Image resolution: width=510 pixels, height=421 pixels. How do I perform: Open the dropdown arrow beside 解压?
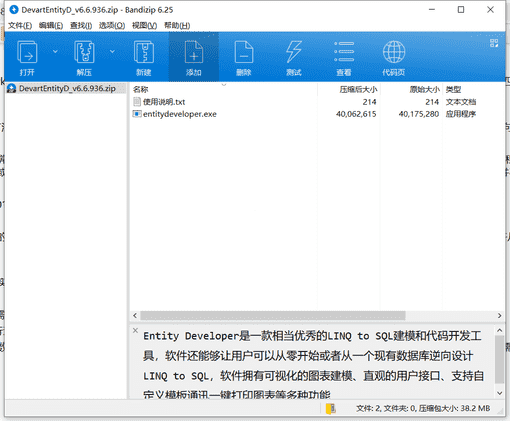tap(112, 51)
